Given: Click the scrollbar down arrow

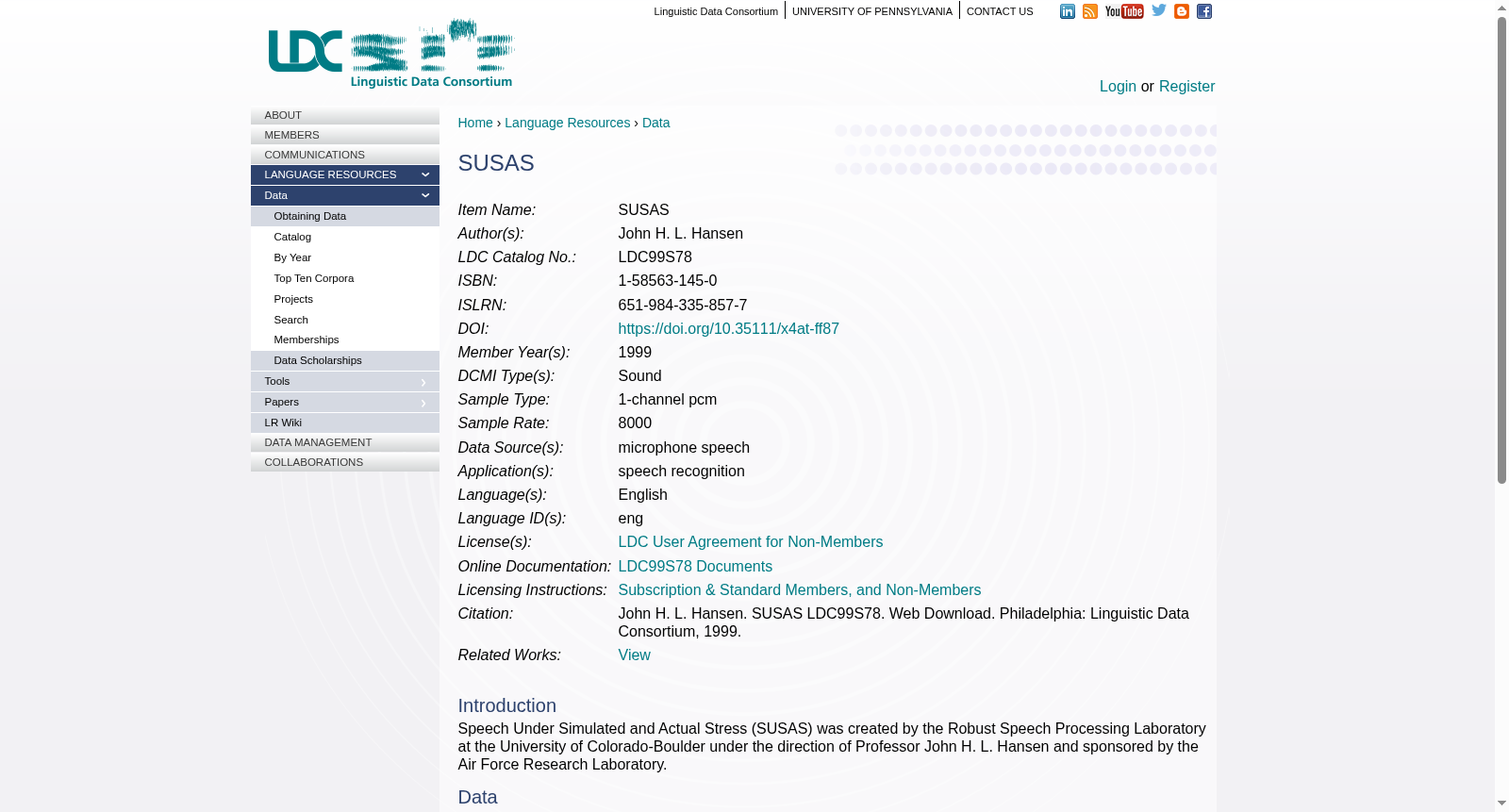Looking at the screenshot, I should click(x=1501, y=804).
